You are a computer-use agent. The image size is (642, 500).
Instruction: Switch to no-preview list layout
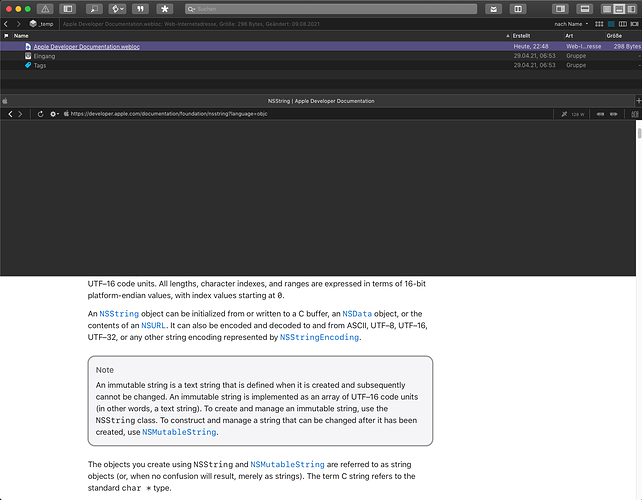click(x=607, y=9)
